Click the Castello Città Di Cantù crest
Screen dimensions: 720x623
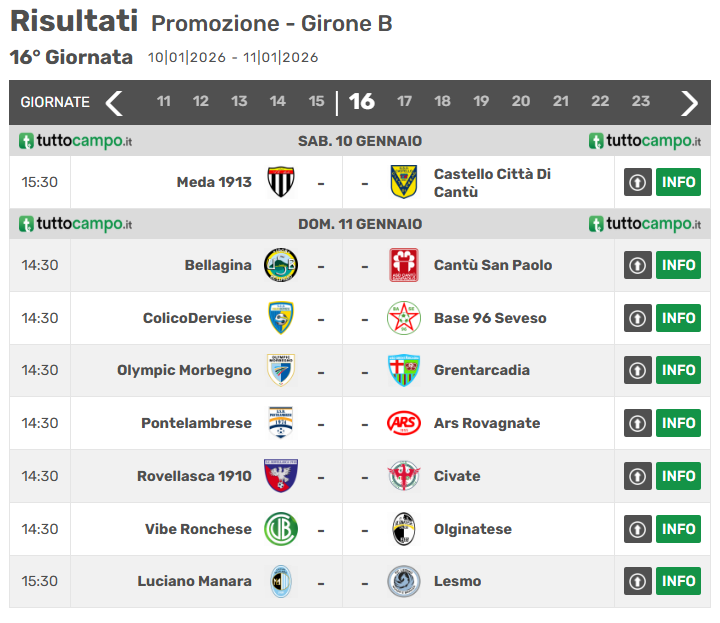click(x=403, y=182)
